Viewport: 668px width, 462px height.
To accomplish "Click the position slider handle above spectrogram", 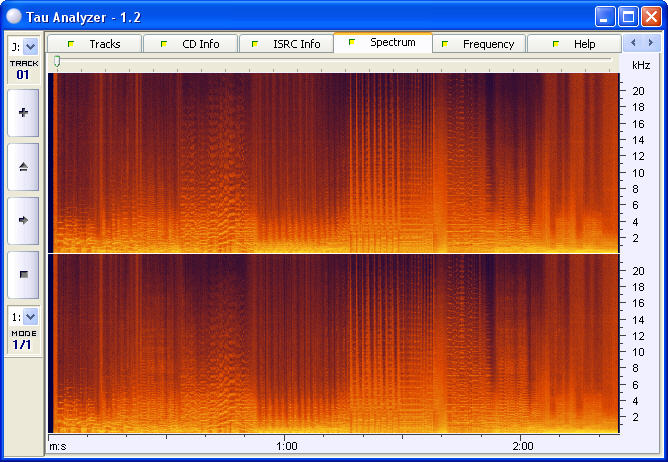I will coord(57,62).
